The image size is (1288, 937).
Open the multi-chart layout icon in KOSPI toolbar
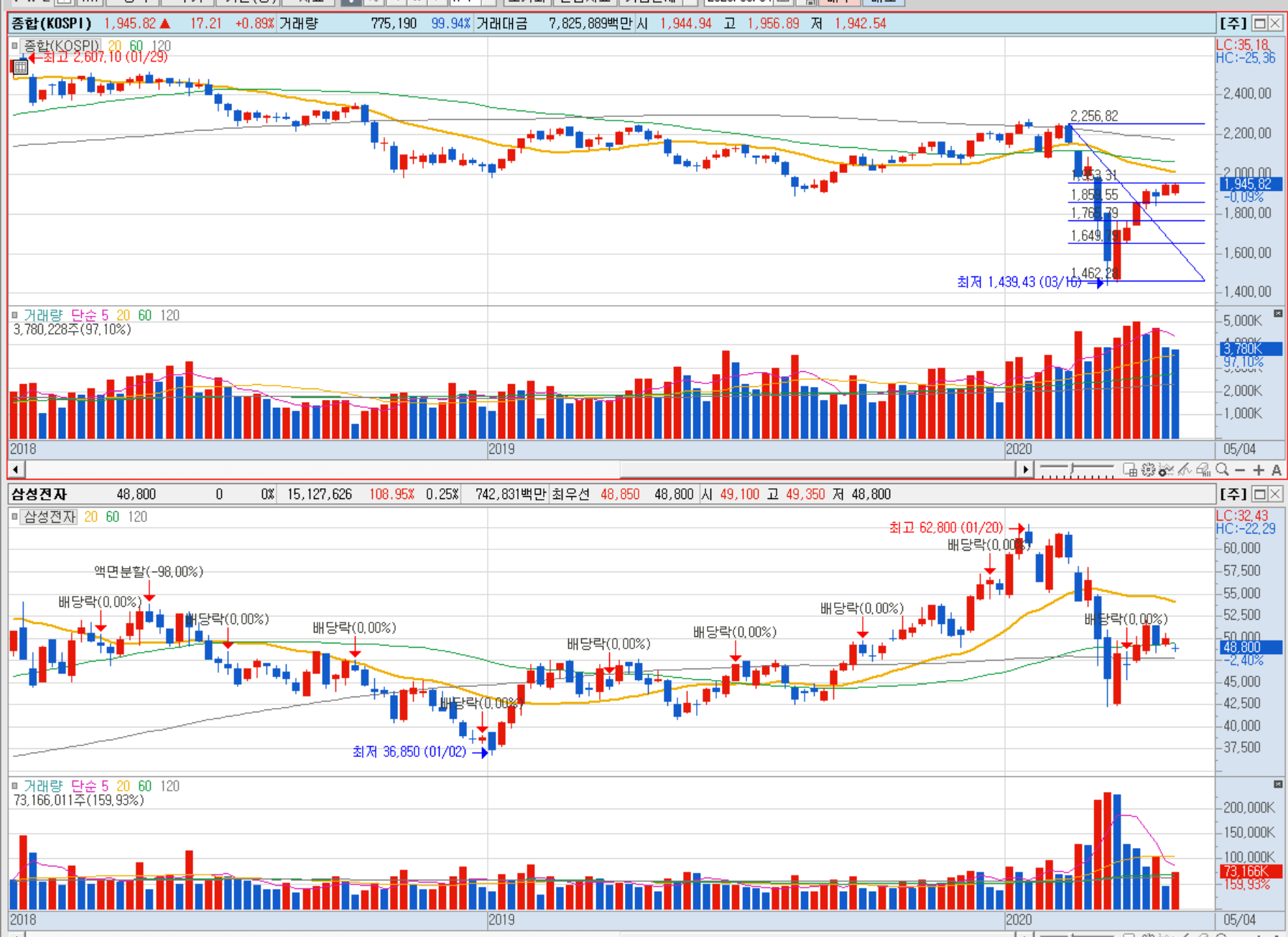pyautogui.click(x=1130, y=470)
